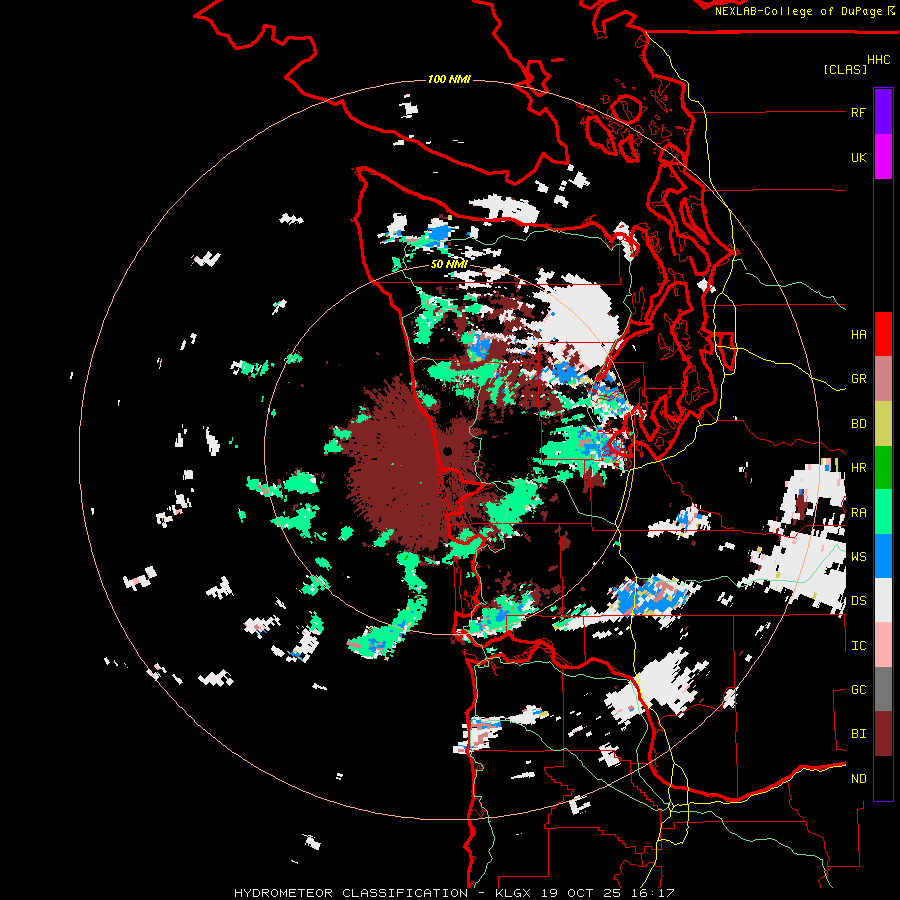The image size is (900, 900).
Task: Select the gray GC legend swatch
Action: 883,689
